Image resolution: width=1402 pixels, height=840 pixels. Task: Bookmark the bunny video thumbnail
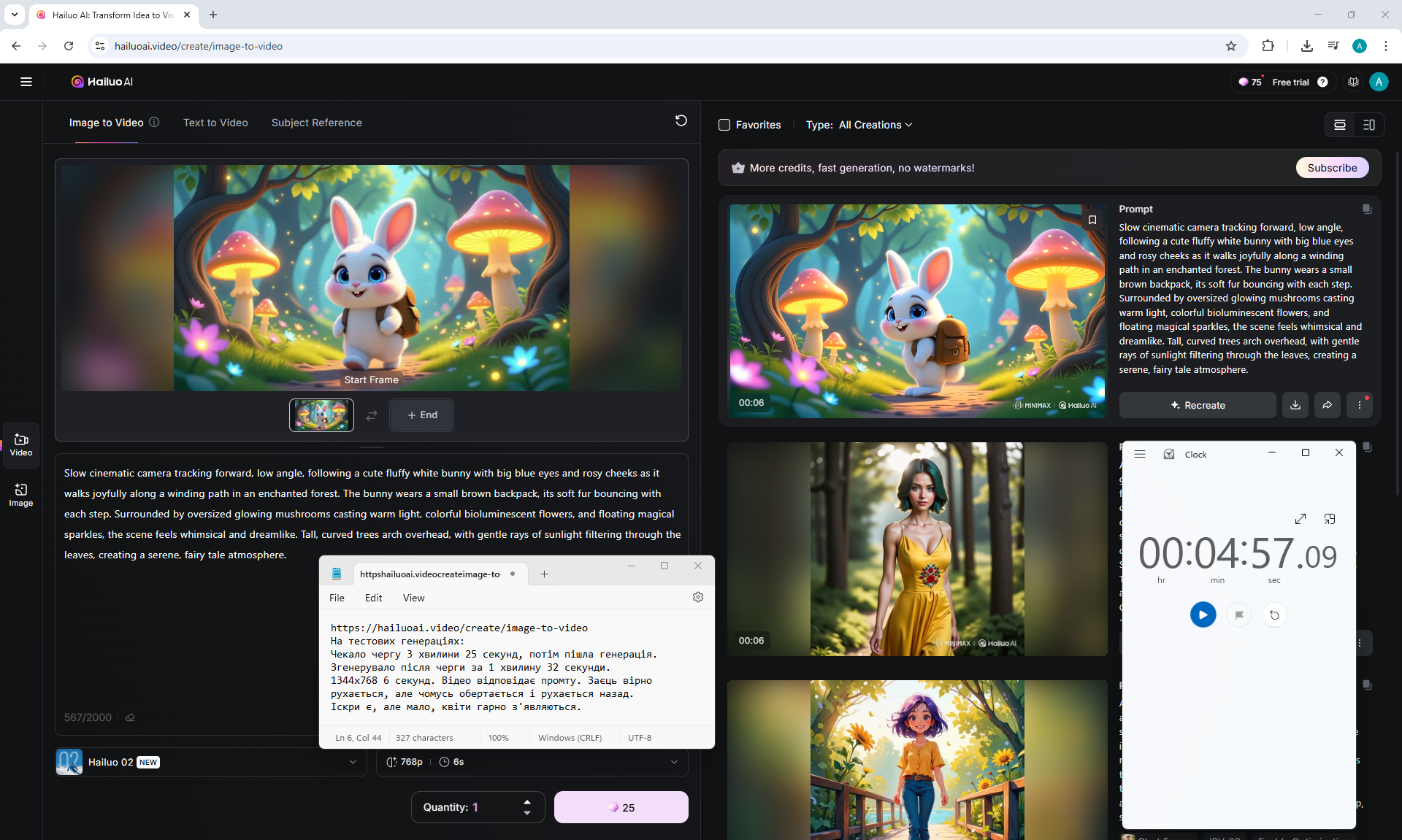(1092, 220)
